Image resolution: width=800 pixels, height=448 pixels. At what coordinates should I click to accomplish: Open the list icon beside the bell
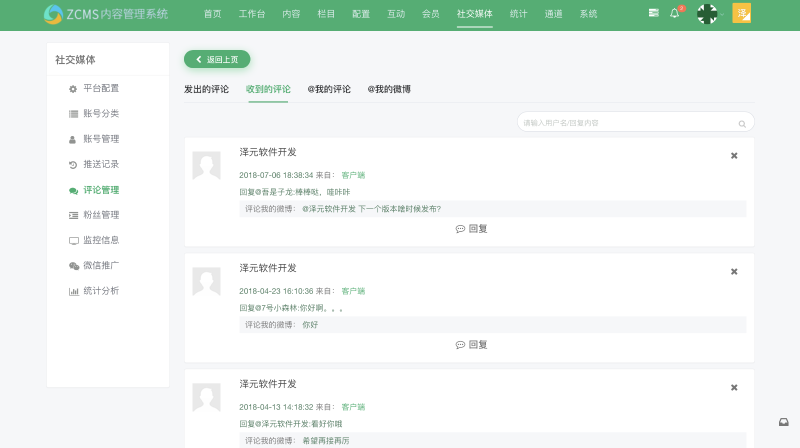point(654,13)
